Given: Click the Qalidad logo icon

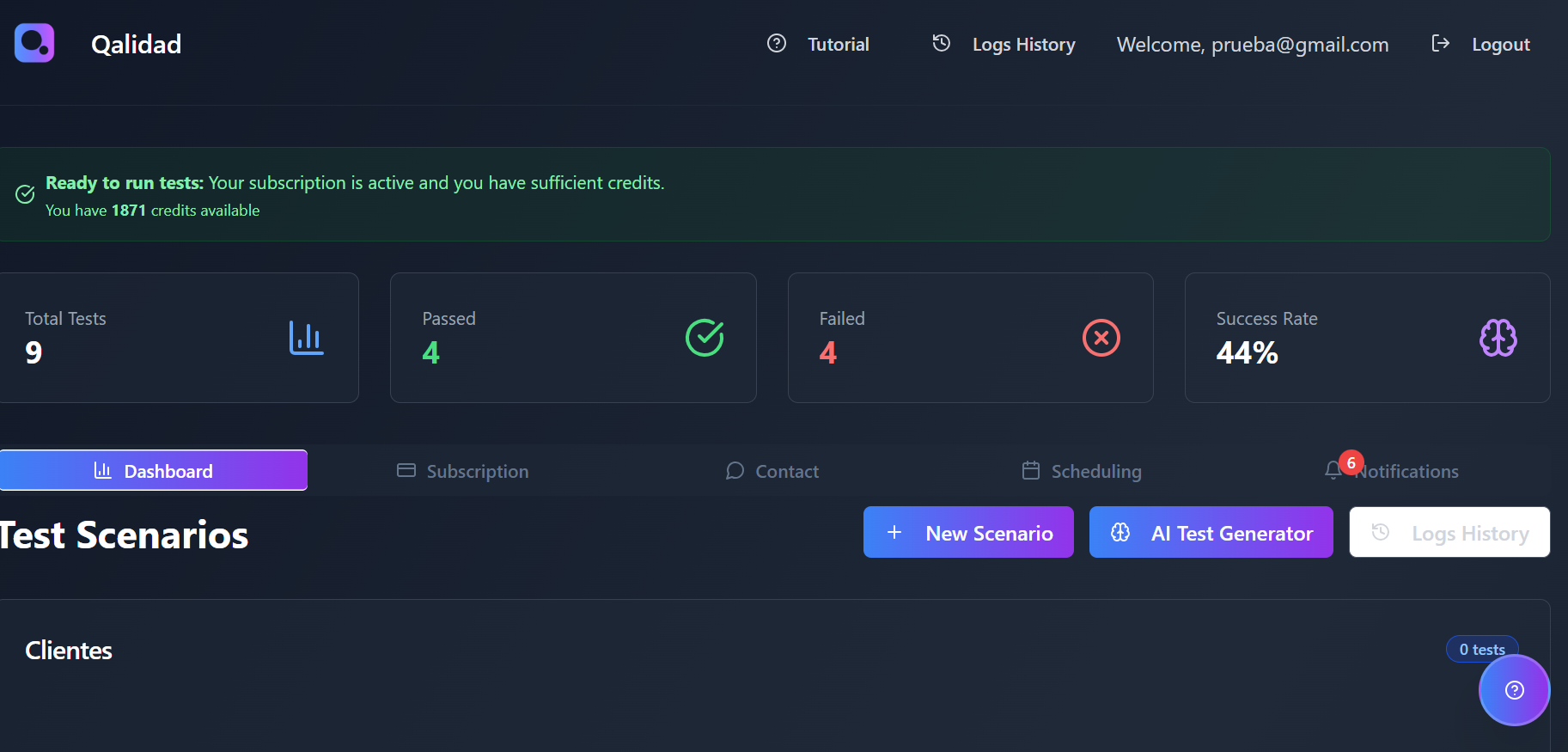Looking at the screenshot, I should pos(34,43).
